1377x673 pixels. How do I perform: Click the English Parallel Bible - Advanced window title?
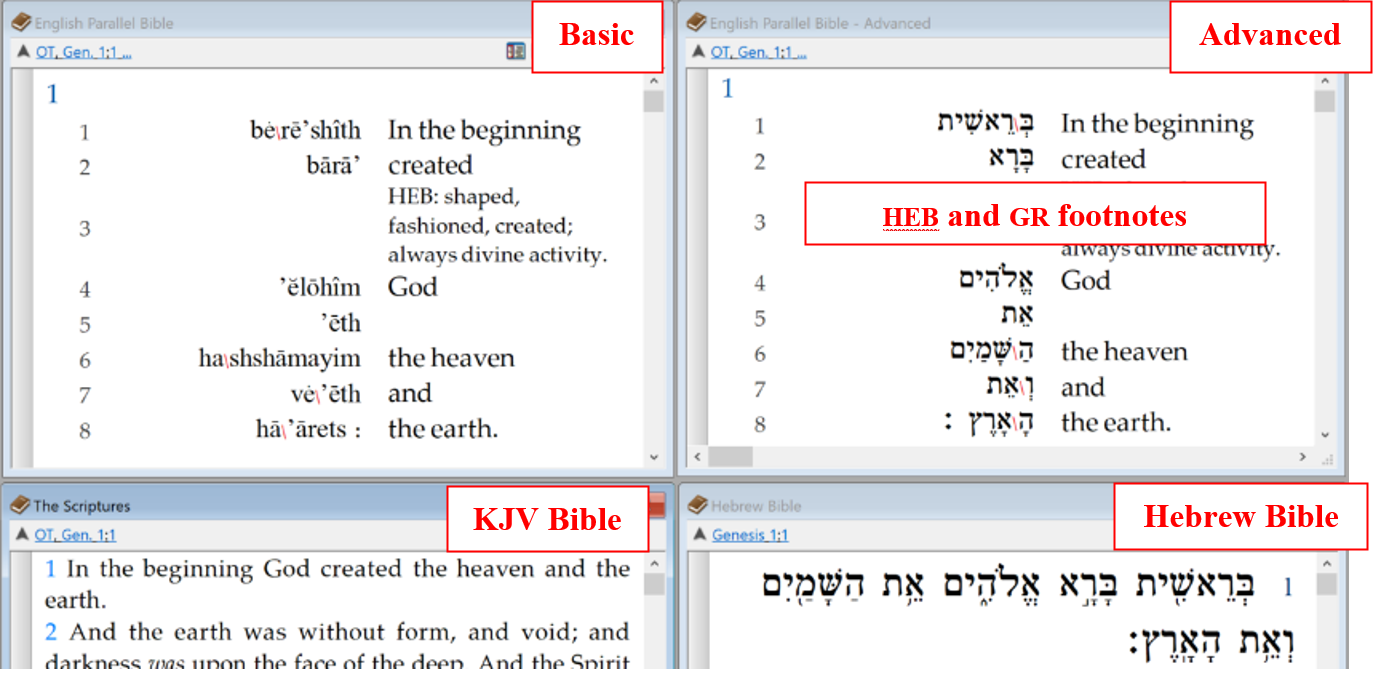820,22
